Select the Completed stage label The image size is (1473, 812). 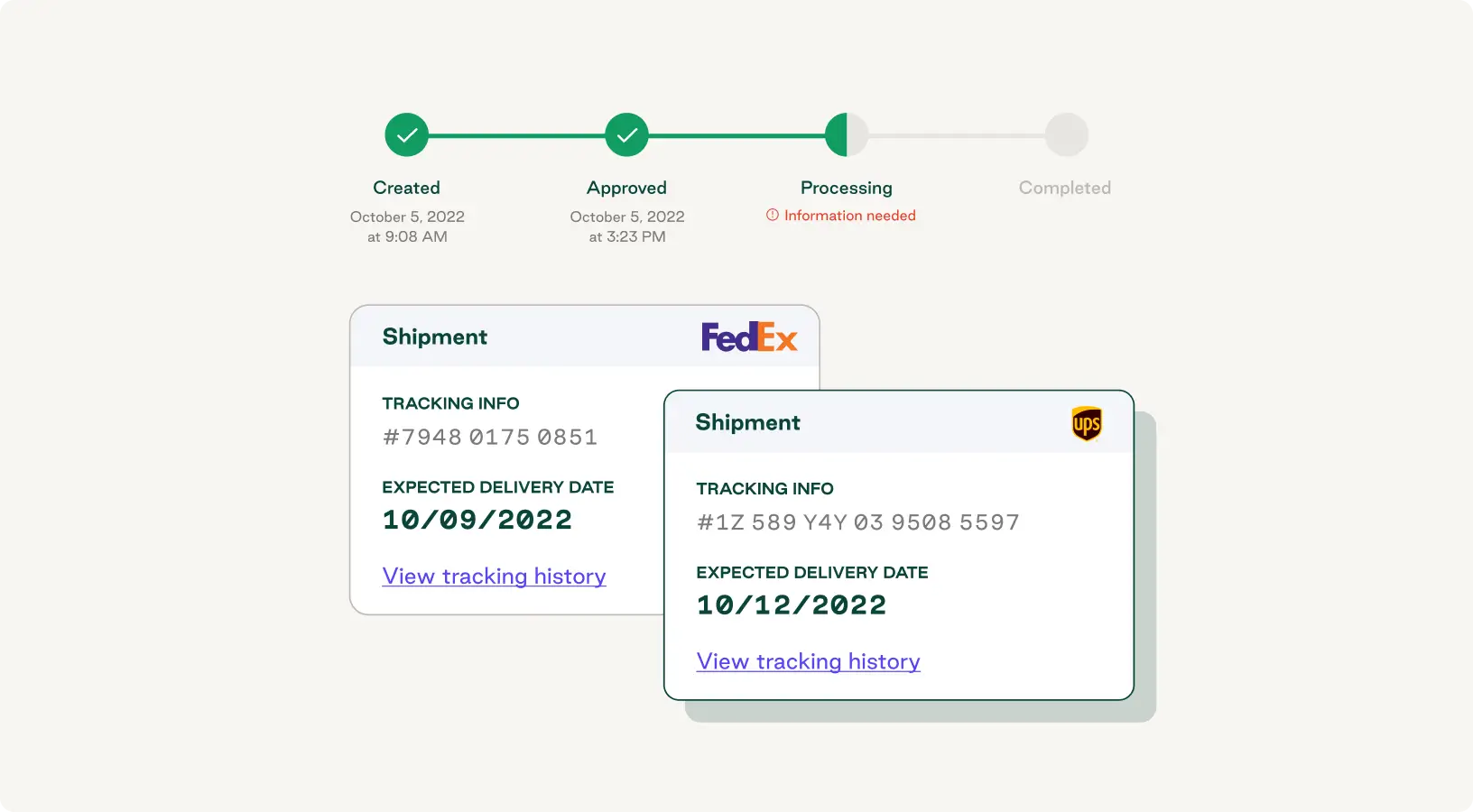(1065, 188)
